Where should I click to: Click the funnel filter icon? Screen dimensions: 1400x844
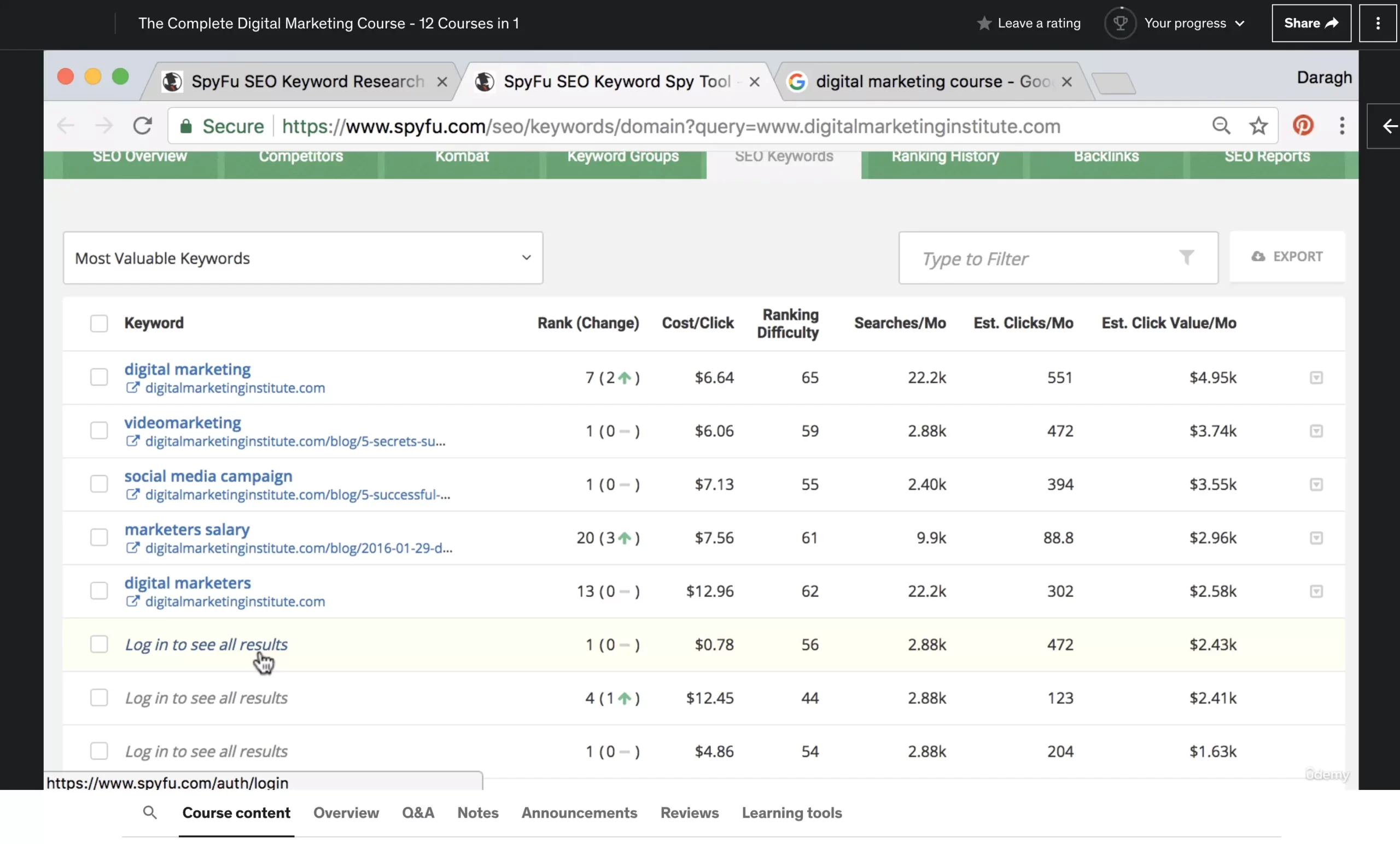(x=1186, y=258)
